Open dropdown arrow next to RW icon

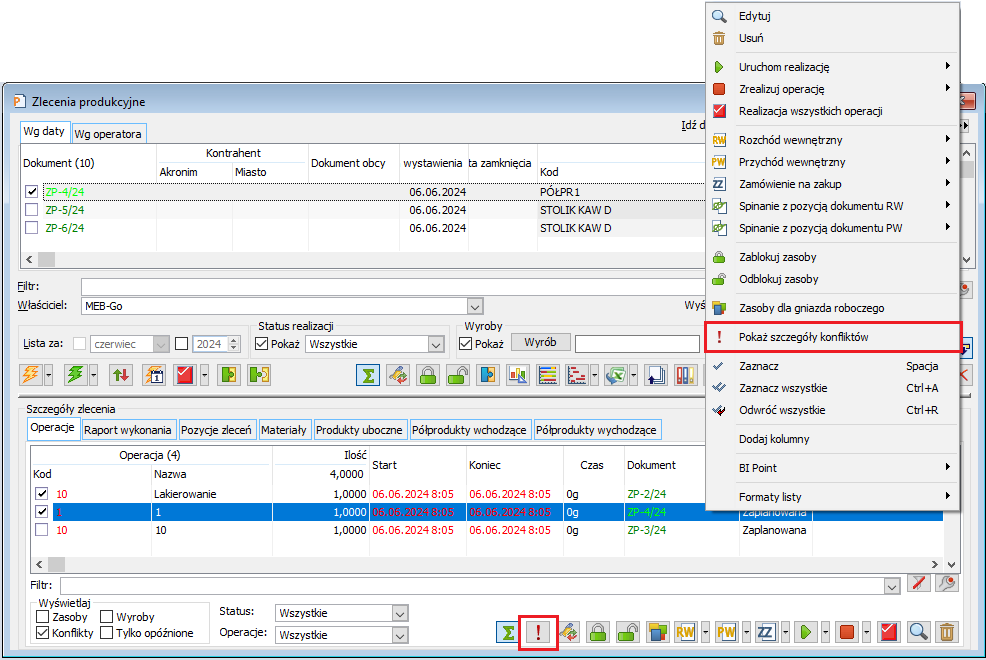pyautogui.click(x=706, y=632)
